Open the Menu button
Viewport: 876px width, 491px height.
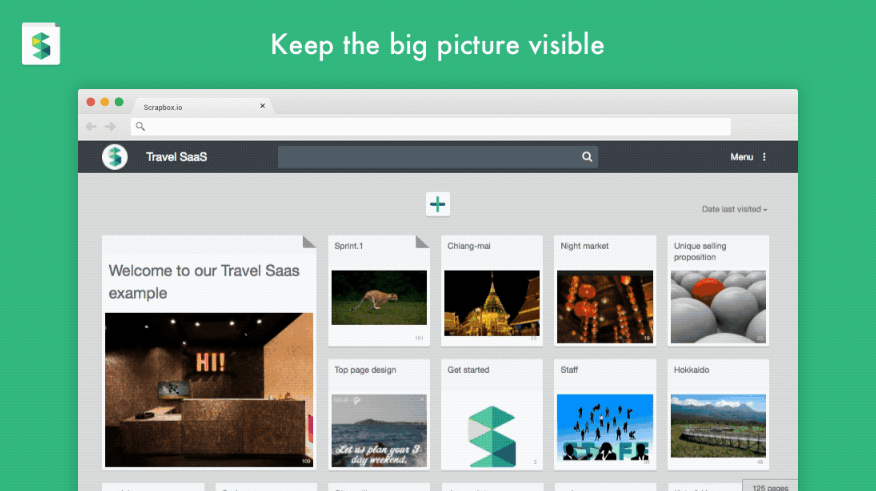tap(741, 157)
